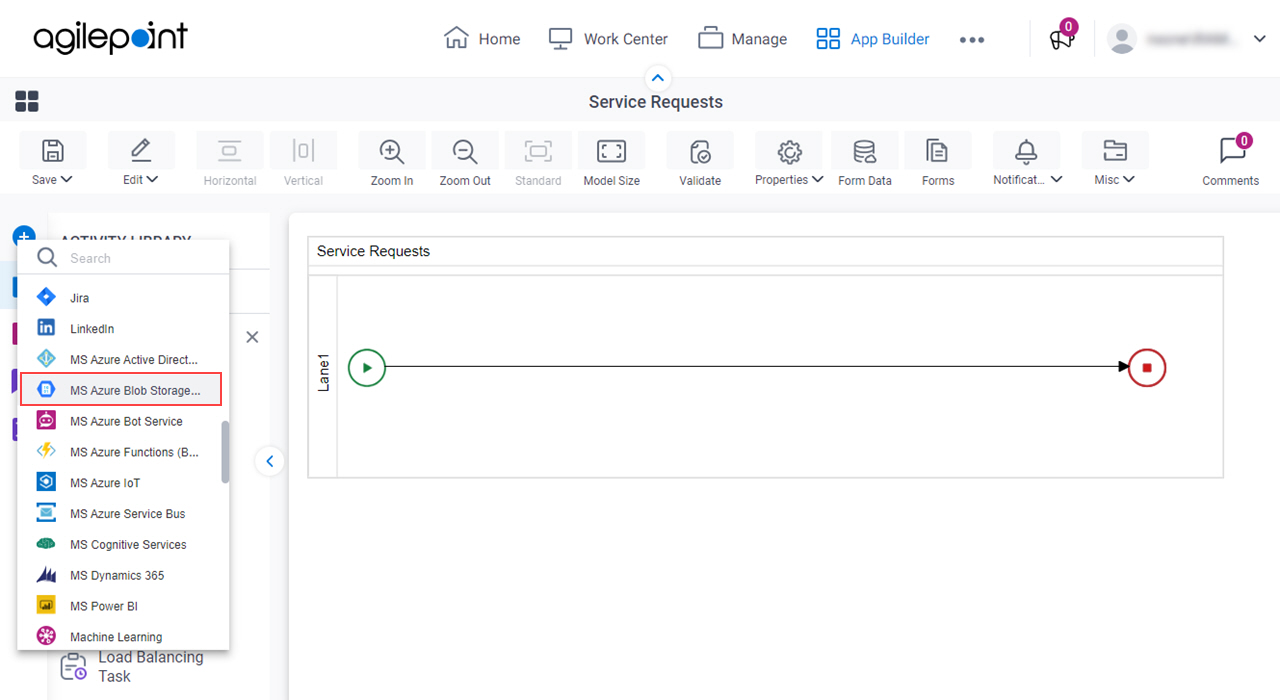Click the red stop event
Image resolution: width=1280 pixels, height=700 pixels.
tap(1147, 367)
